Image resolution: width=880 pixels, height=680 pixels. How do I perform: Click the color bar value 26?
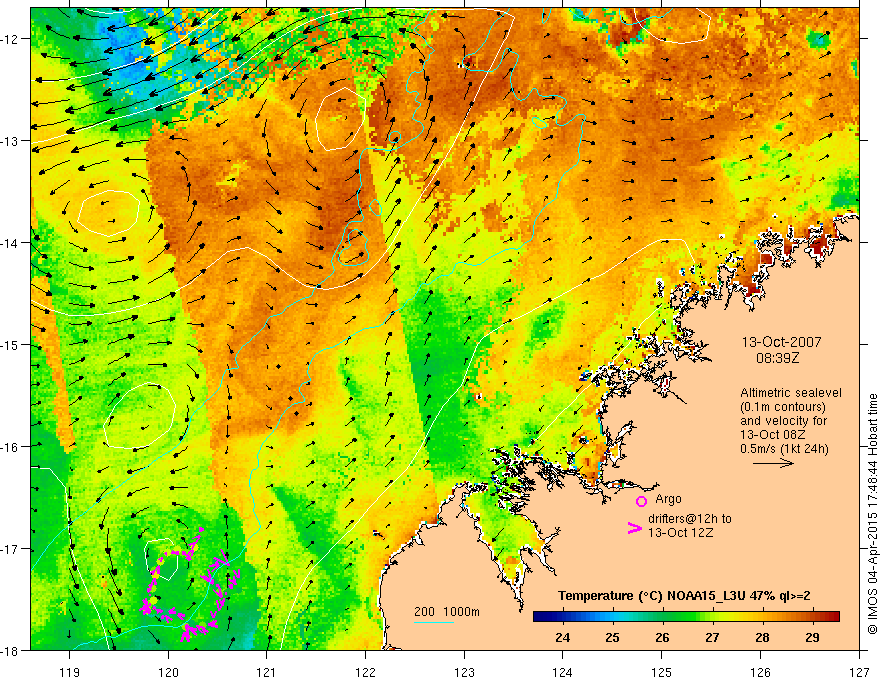pyautogui.click(x=662, y=637)
